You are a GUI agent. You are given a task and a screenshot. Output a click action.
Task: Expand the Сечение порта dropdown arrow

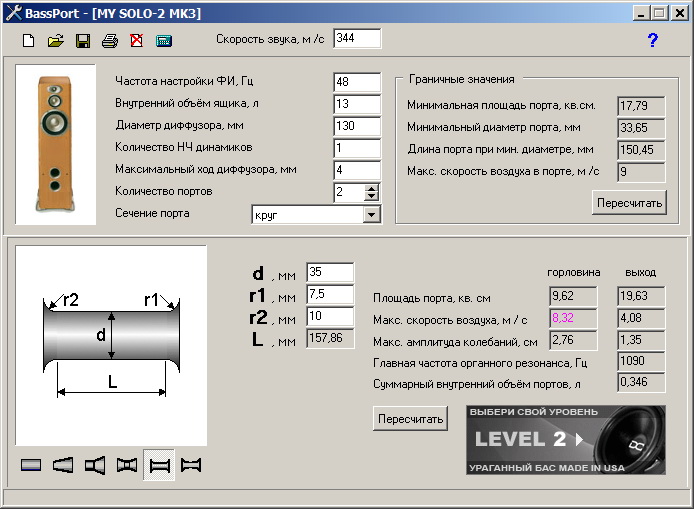[x=371, y=215]
